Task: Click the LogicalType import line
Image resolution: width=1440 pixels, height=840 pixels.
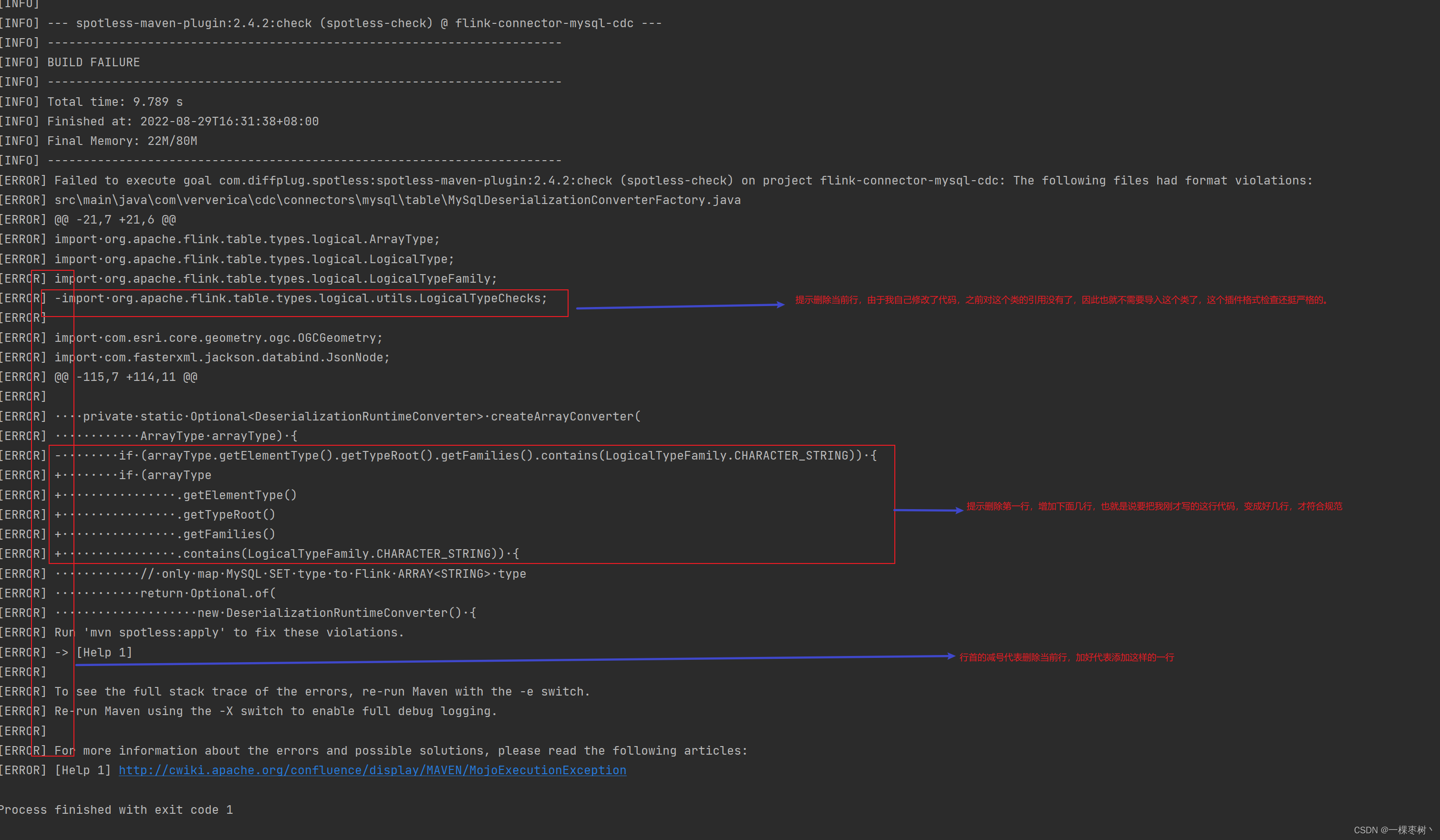Action: point(228,259)
